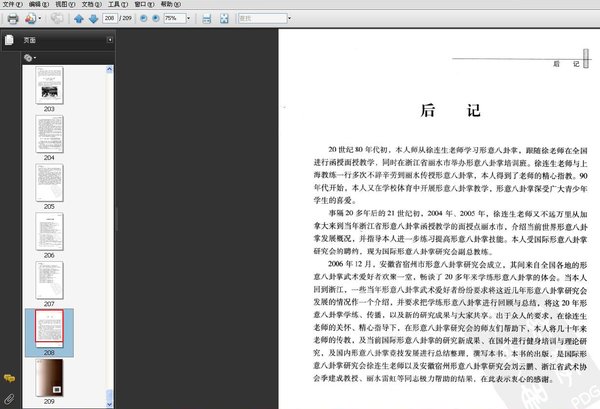Click thumbnail scrollbar down arrow
Viewport: 600px width, 409px height.
pos(109,404)
